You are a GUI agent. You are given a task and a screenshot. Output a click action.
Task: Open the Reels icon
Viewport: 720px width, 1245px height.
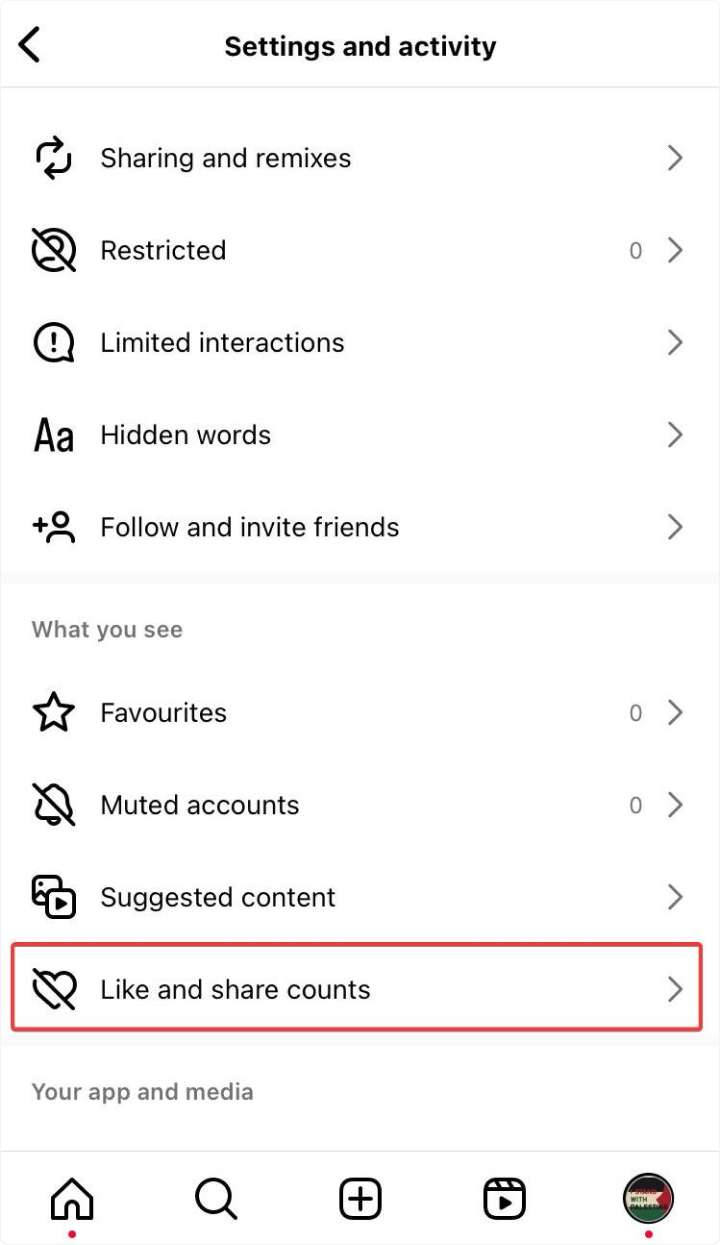[x=504, y=1197]
